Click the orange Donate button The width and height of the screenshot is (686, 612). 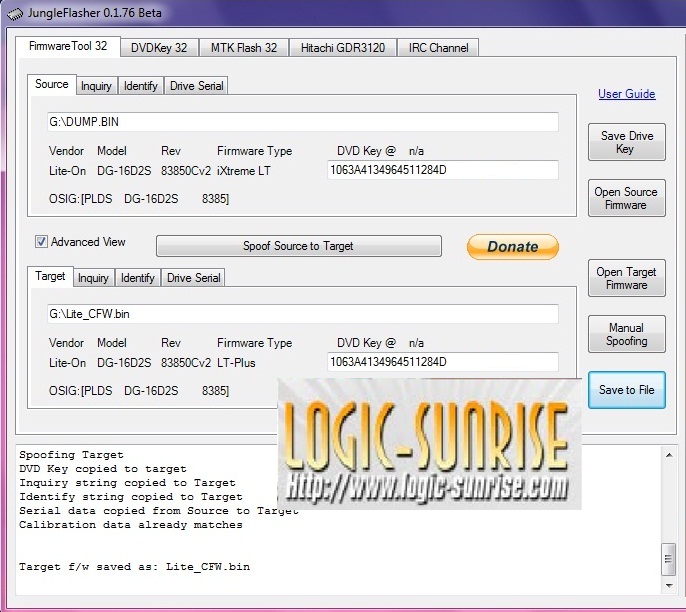tap(513, 247)
